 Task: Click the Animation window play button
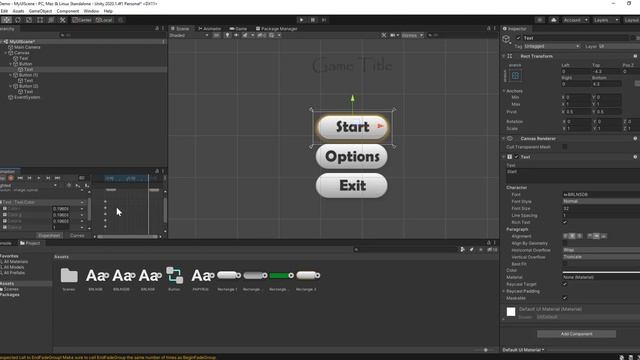pyautogui.click(x=39, y=178)
